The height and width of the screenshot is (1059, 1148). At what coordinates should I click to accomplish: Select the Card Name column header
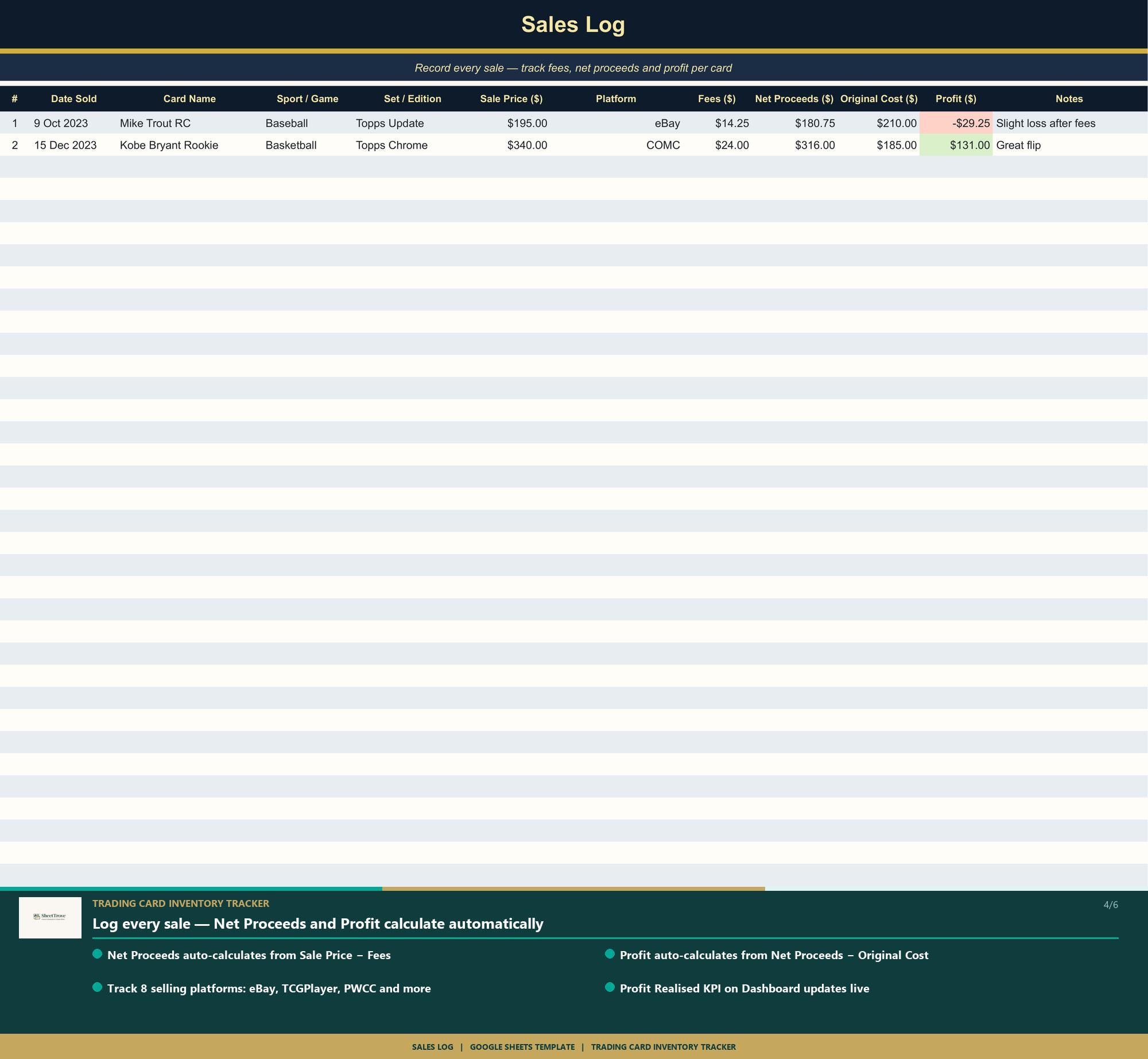[x=189, y=99]
